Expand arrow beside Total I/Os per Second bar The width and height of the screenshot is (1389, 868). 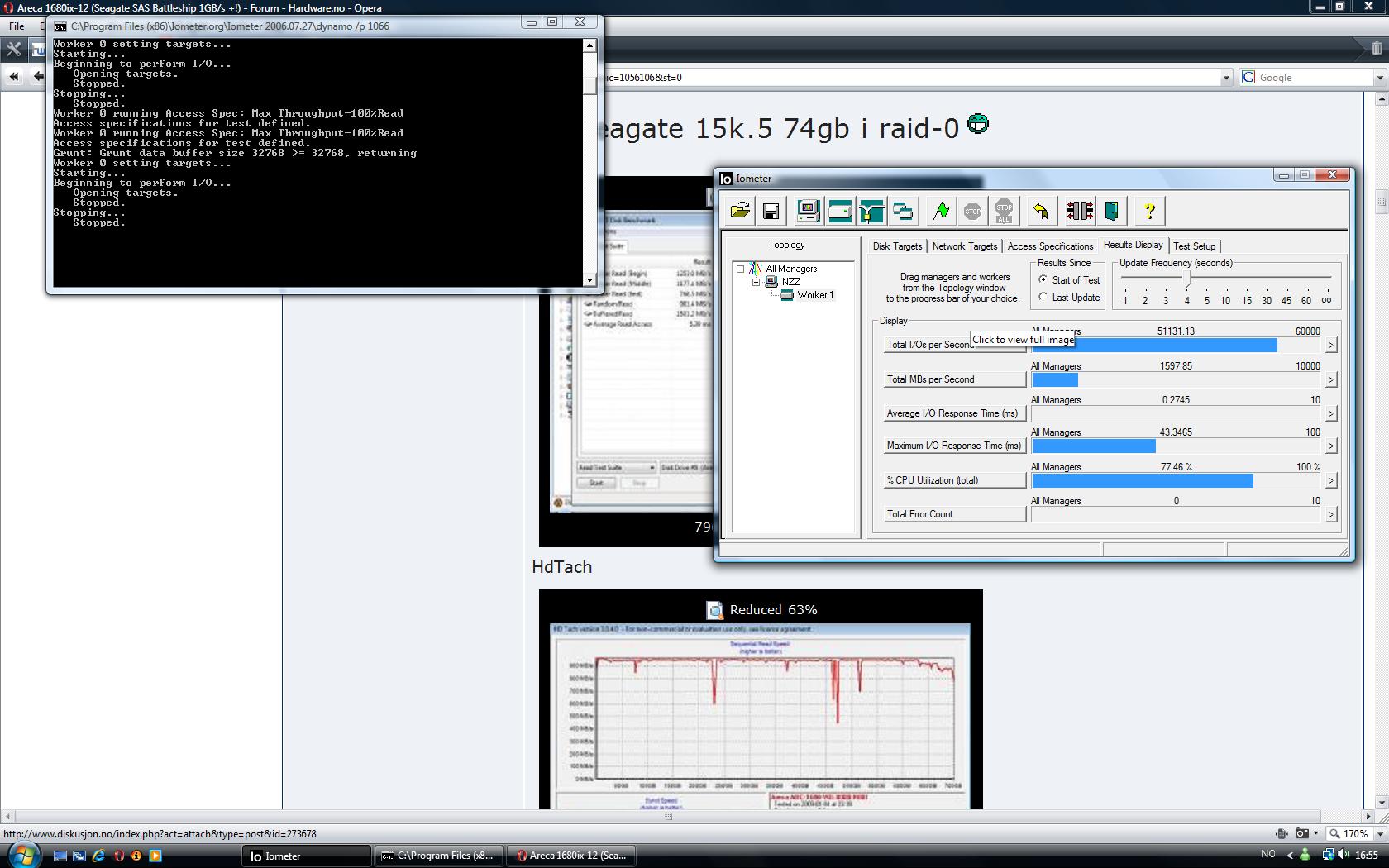click(x=1330, y=346)
